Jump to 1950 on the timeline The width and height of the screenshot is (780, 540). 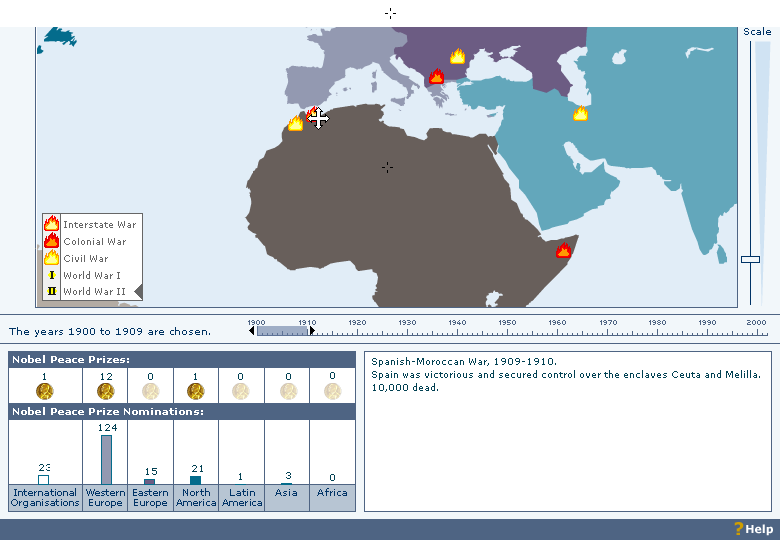(x=507, y=323)
